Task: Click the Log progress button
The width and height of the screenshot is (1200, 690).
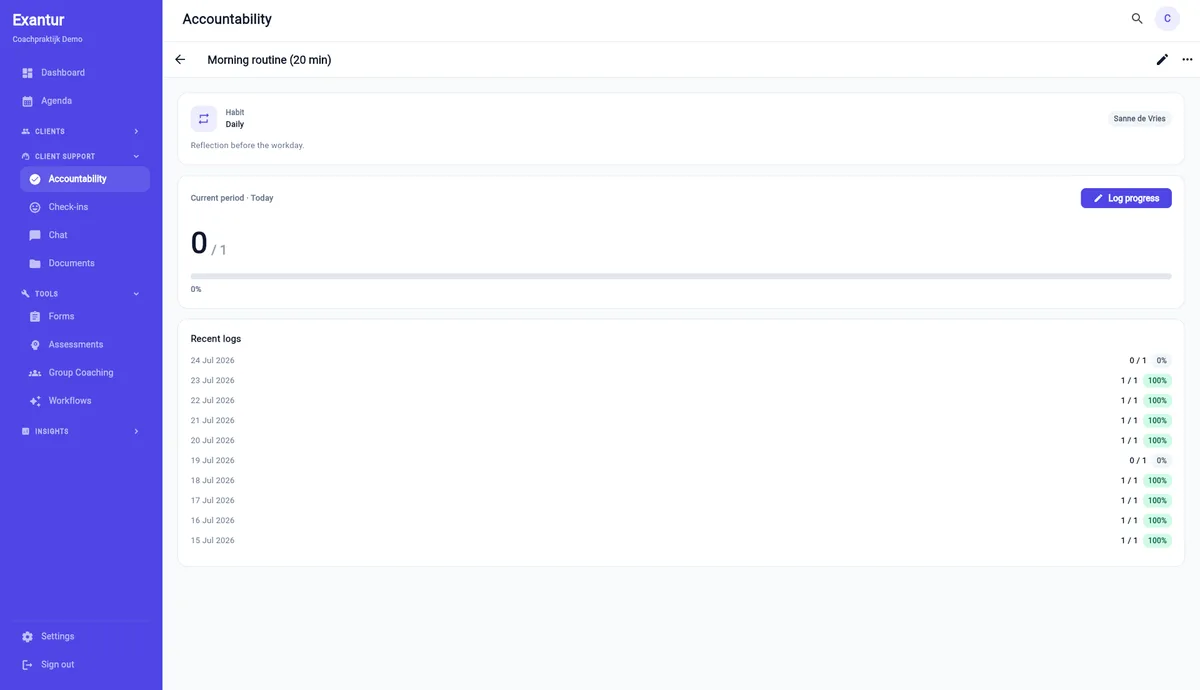Action: coord(1126,198)
